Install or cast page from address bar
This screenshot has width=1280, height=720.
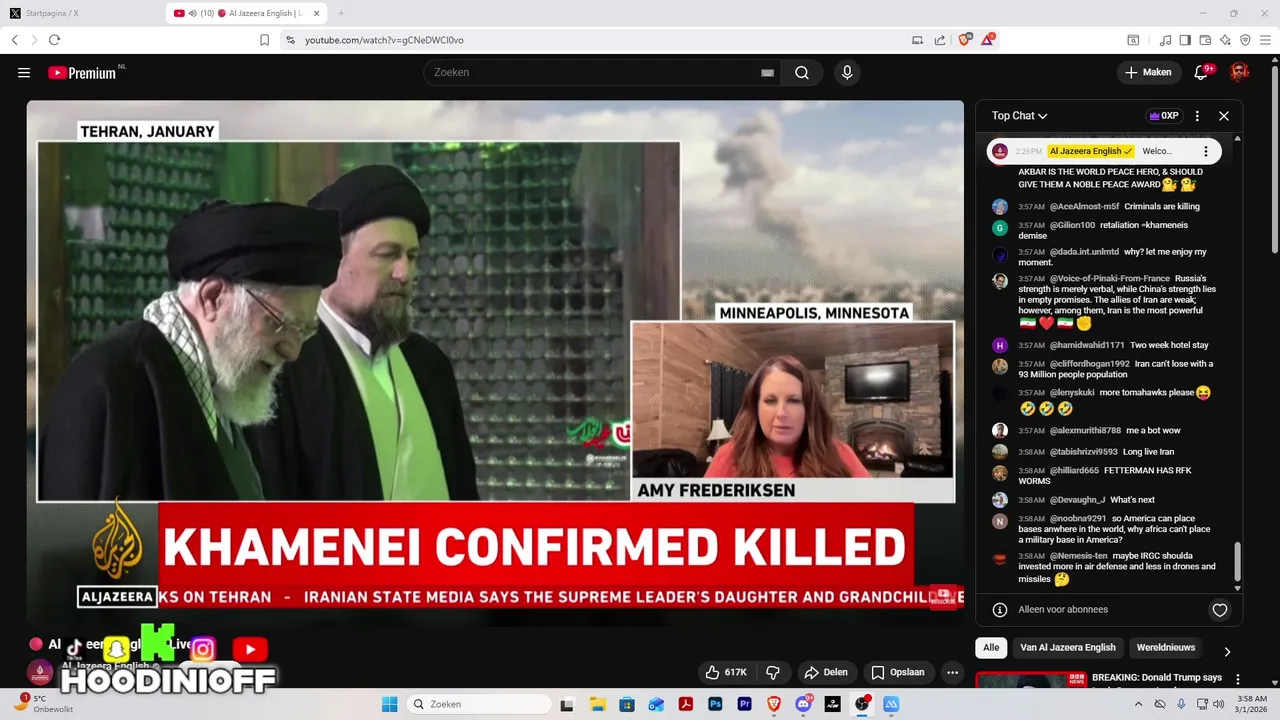pos(917,40)
